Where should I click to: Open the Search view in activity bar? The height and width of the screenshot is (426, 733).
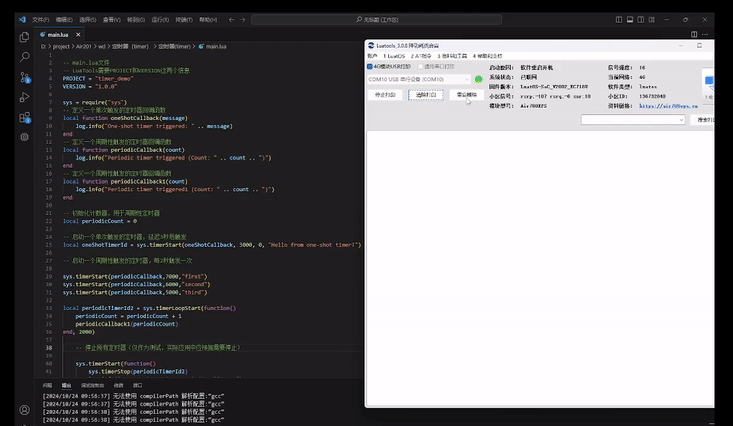pos(24,57)
